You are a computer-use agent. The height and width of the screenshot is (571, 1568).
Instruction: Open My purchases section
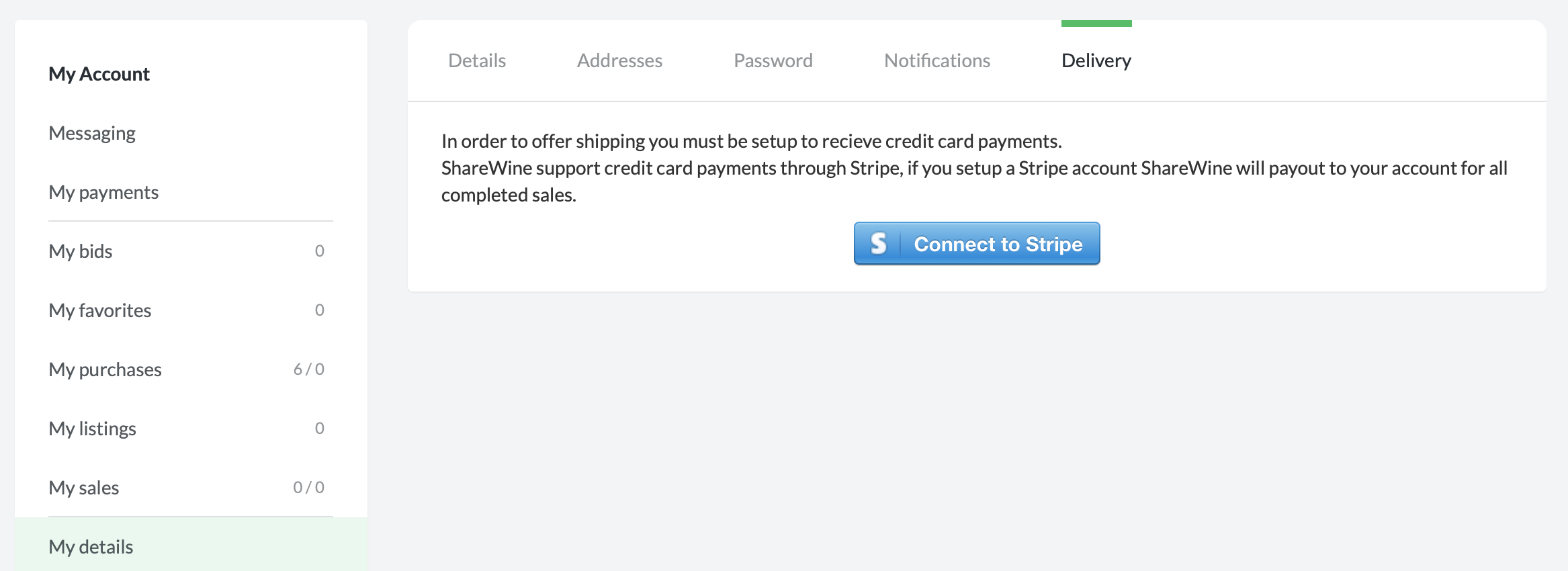pyautogui.click(x=105, y=369)
